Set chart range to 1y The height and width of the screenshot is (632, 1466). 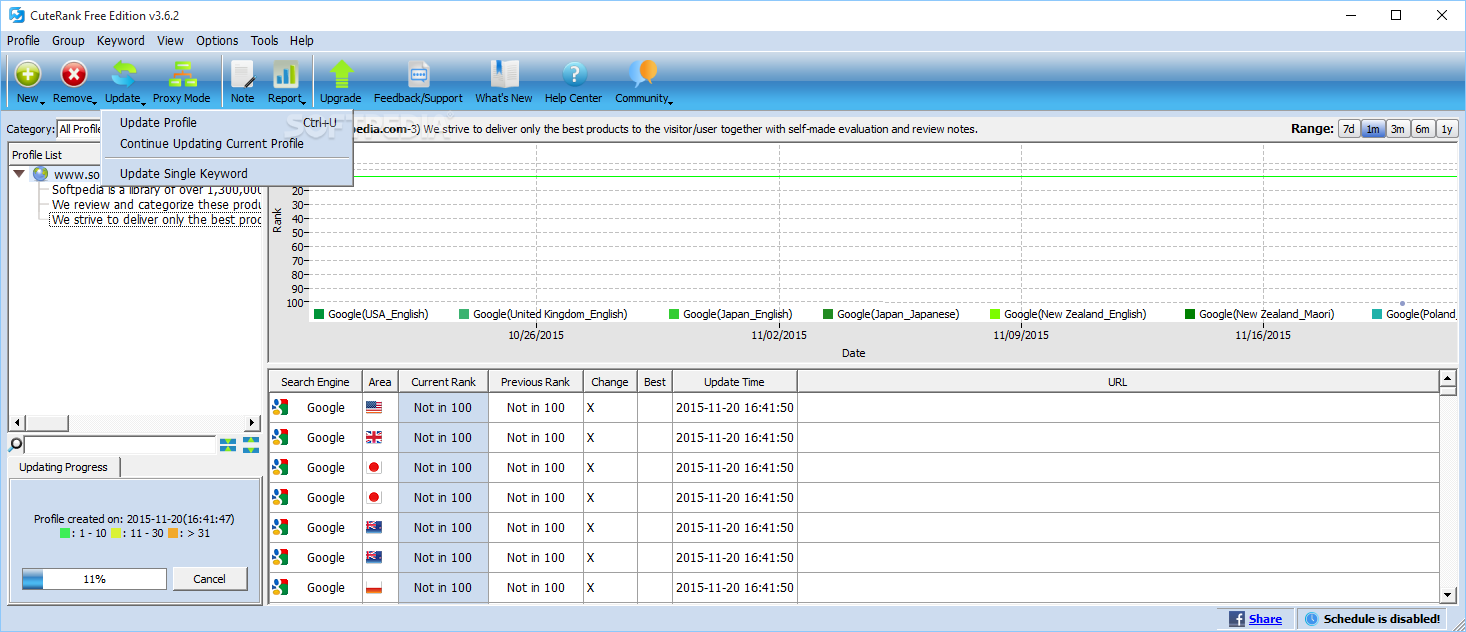tap(1446, 129)
